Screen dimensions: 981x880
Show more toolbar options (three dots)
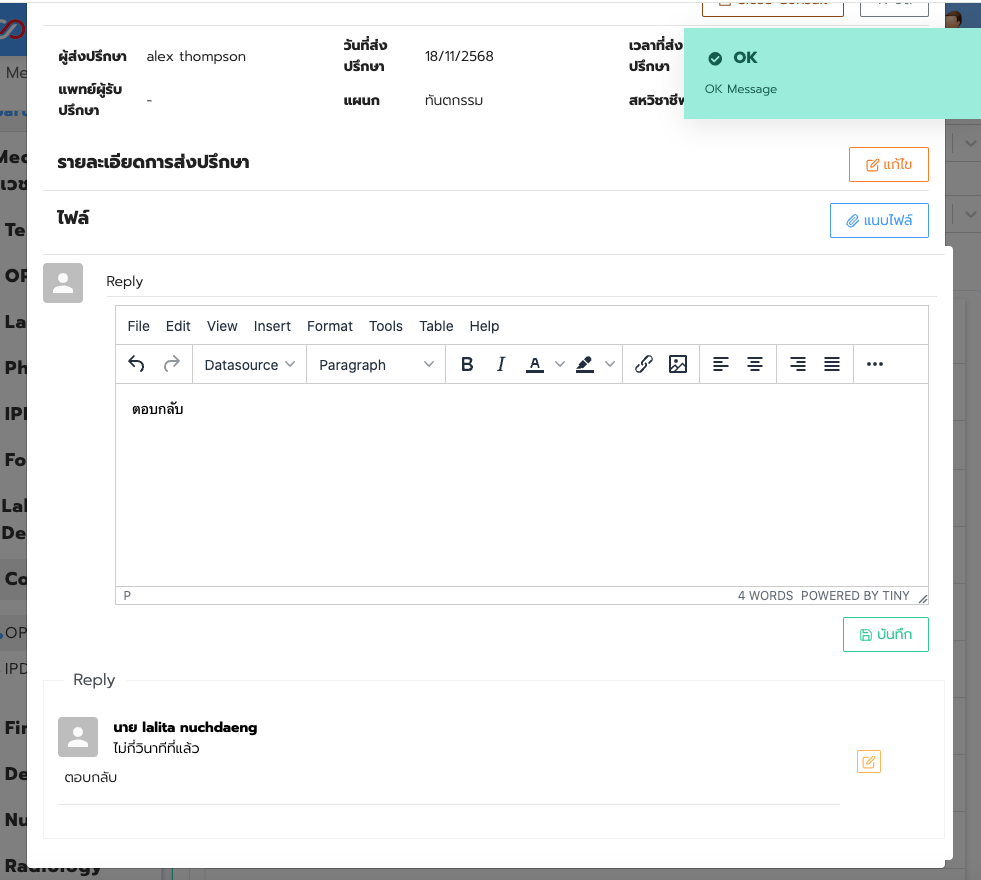875,365
